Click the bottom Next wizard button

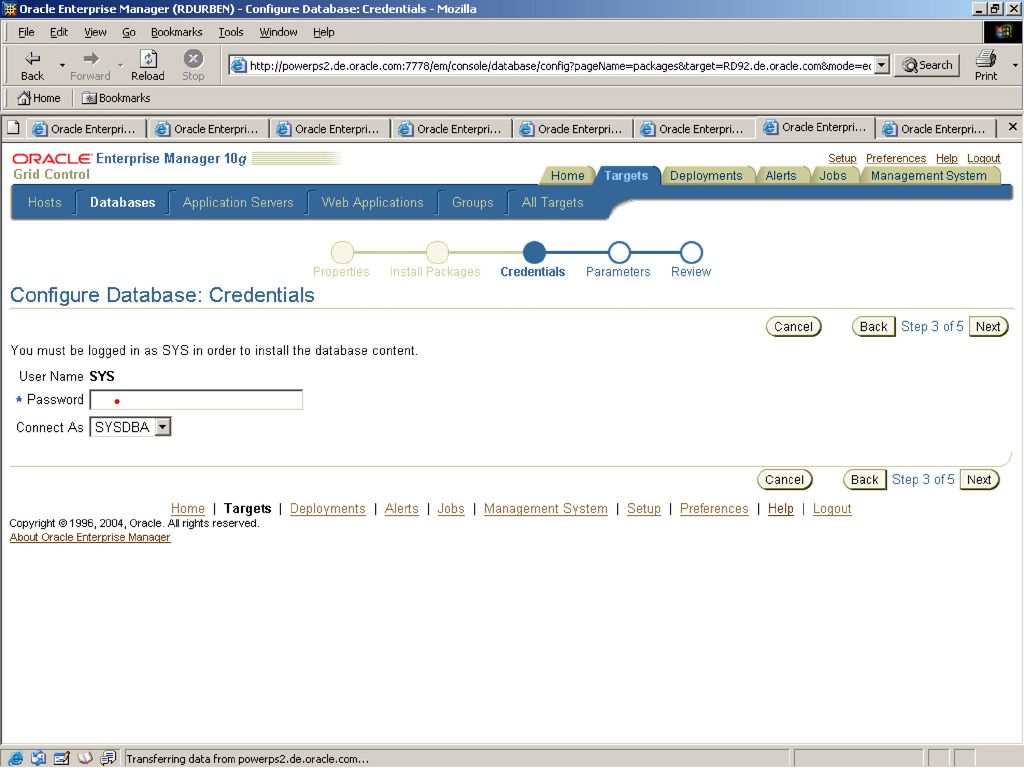tap(979, 479)
